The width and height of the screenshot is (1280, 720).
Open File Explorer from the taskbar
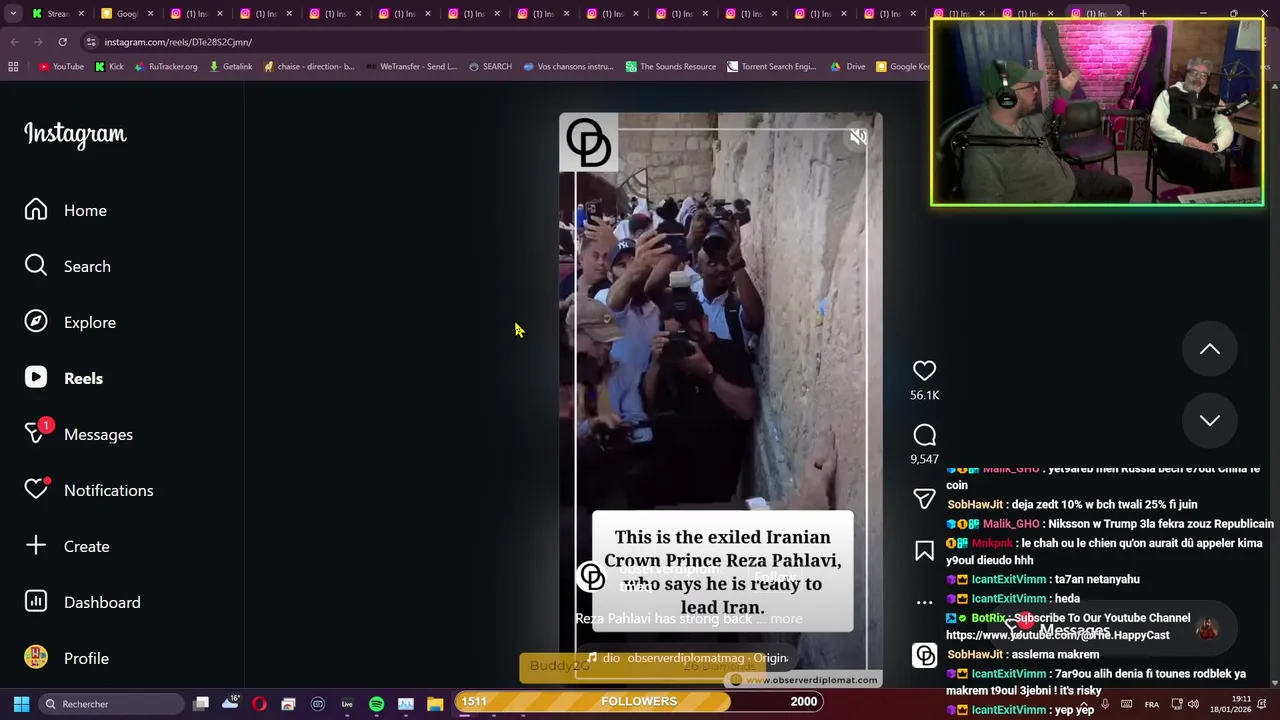click(x=435, y=704)
